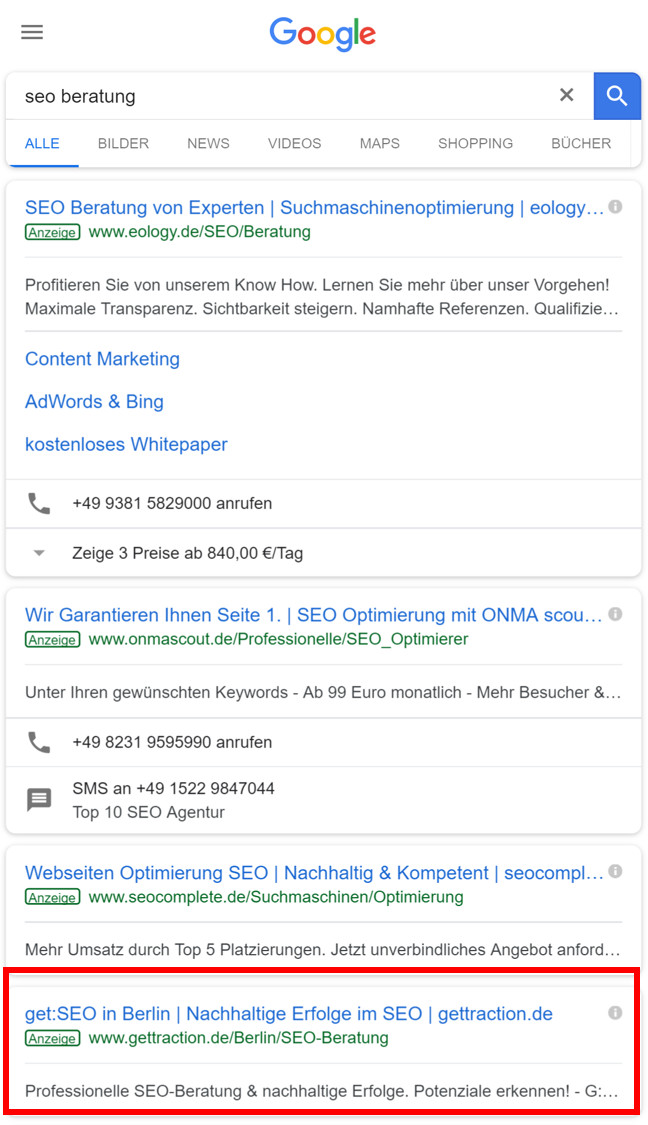Switch to the MAPS tab
The image size is (648, 1125).
(x=379, y=143)
